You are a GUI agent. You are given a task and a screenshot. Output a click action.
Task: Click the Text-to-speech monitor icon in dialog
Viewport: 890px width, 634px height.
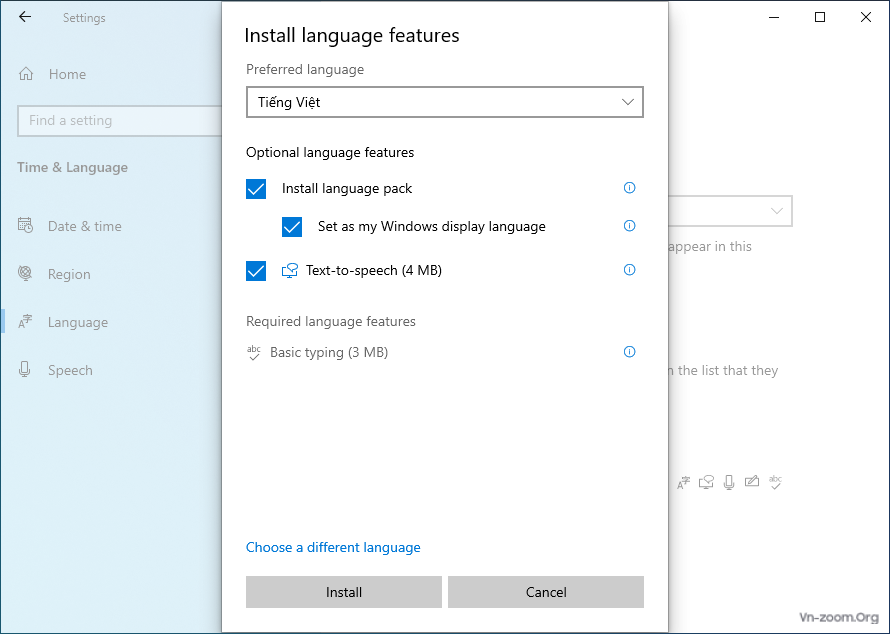click(289, 270)
